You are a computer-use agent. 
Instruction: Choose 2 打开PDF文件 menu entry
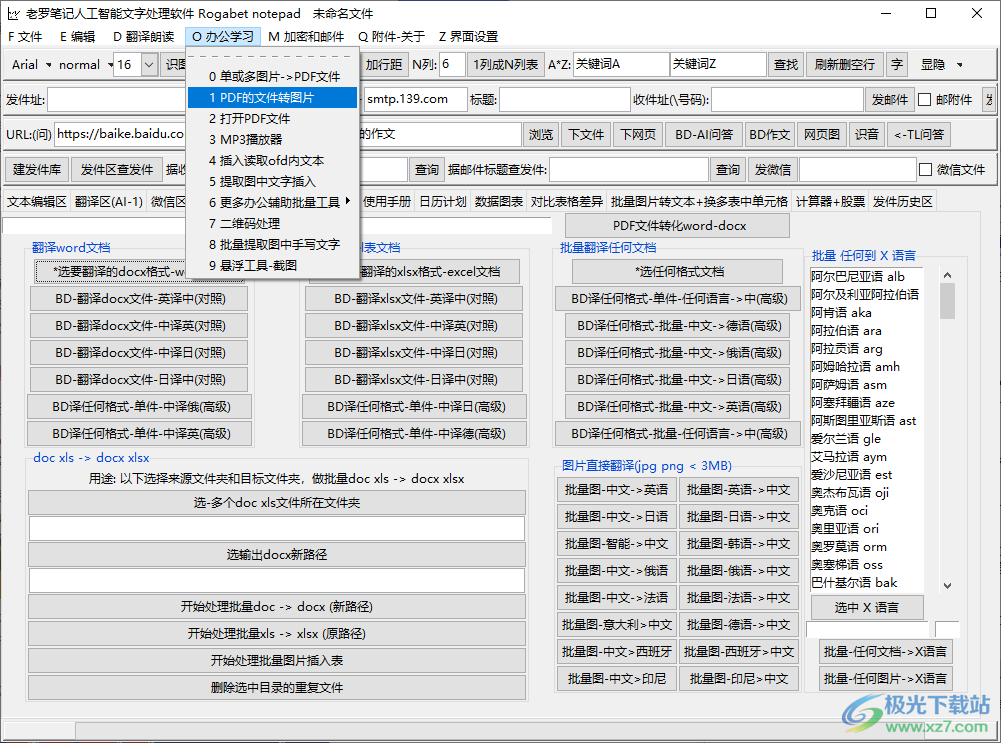click(273, 119)
